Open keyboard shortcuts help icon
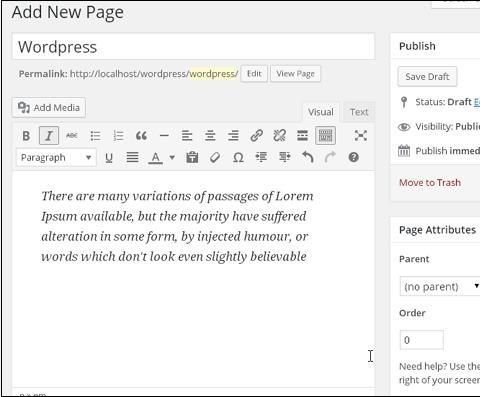480x397 pixels. (x=354, y=157)
